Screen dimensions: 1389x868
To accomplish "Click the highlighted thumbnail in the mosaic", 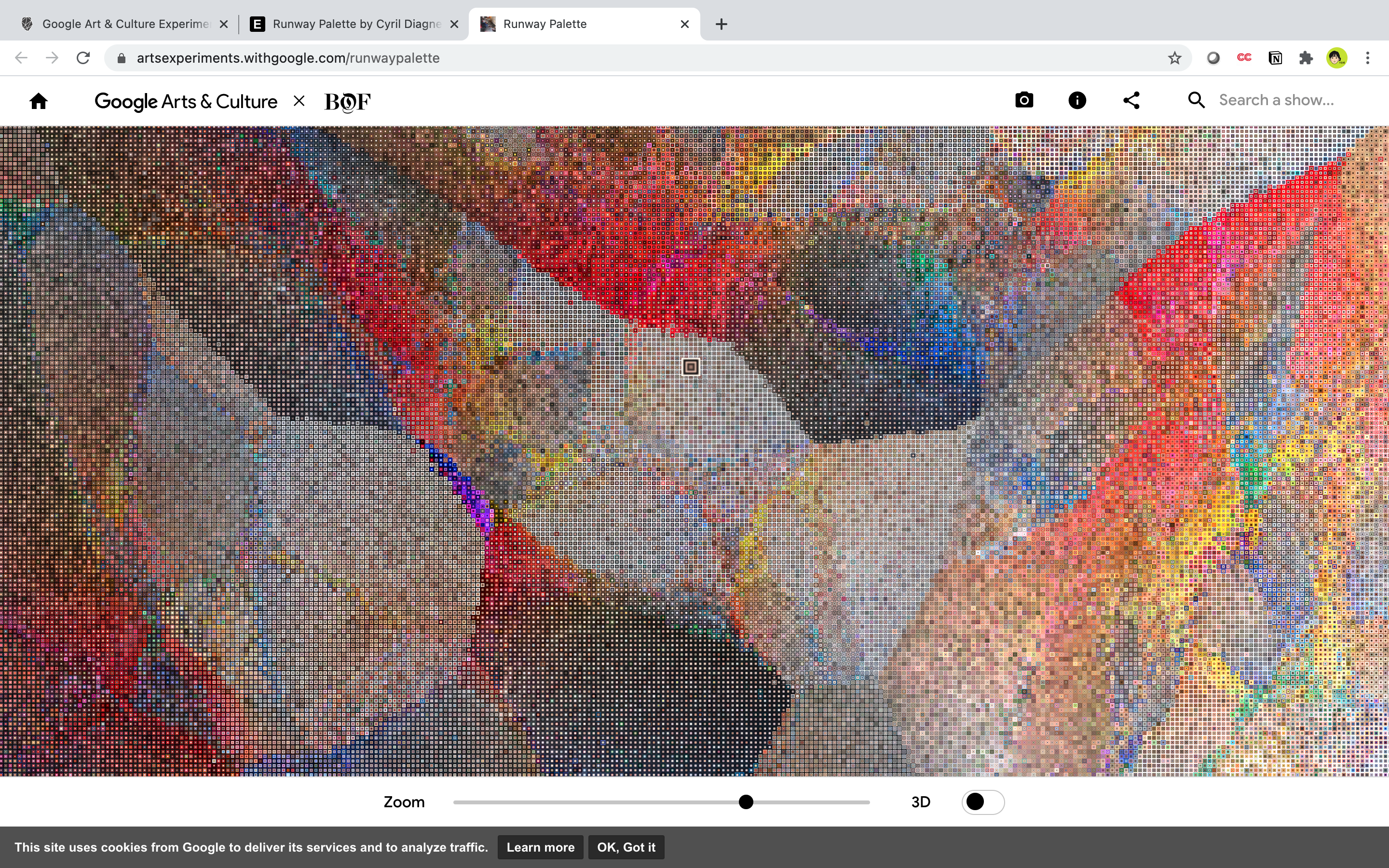I will [x=691, y=367].
